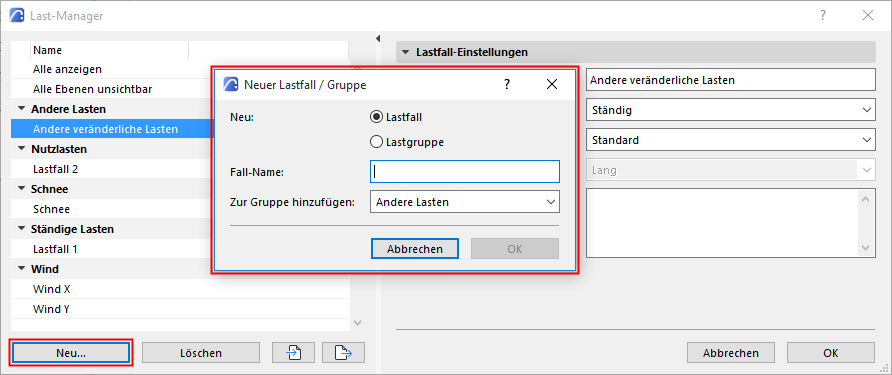Click Abbrechen in the Last-Manager window
The width and height of the screenshot is (892, 375).
click(731, 353)
